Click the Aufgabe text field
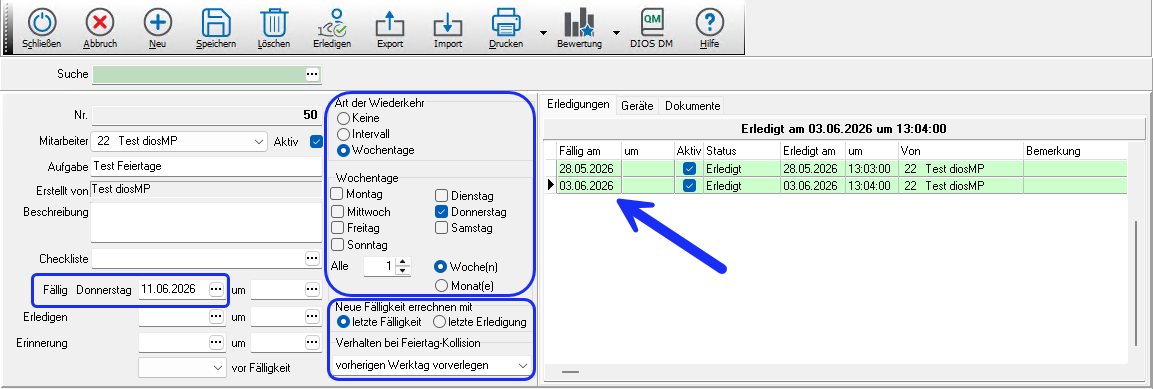The image size is (1153, 389). tap(206, 166)
